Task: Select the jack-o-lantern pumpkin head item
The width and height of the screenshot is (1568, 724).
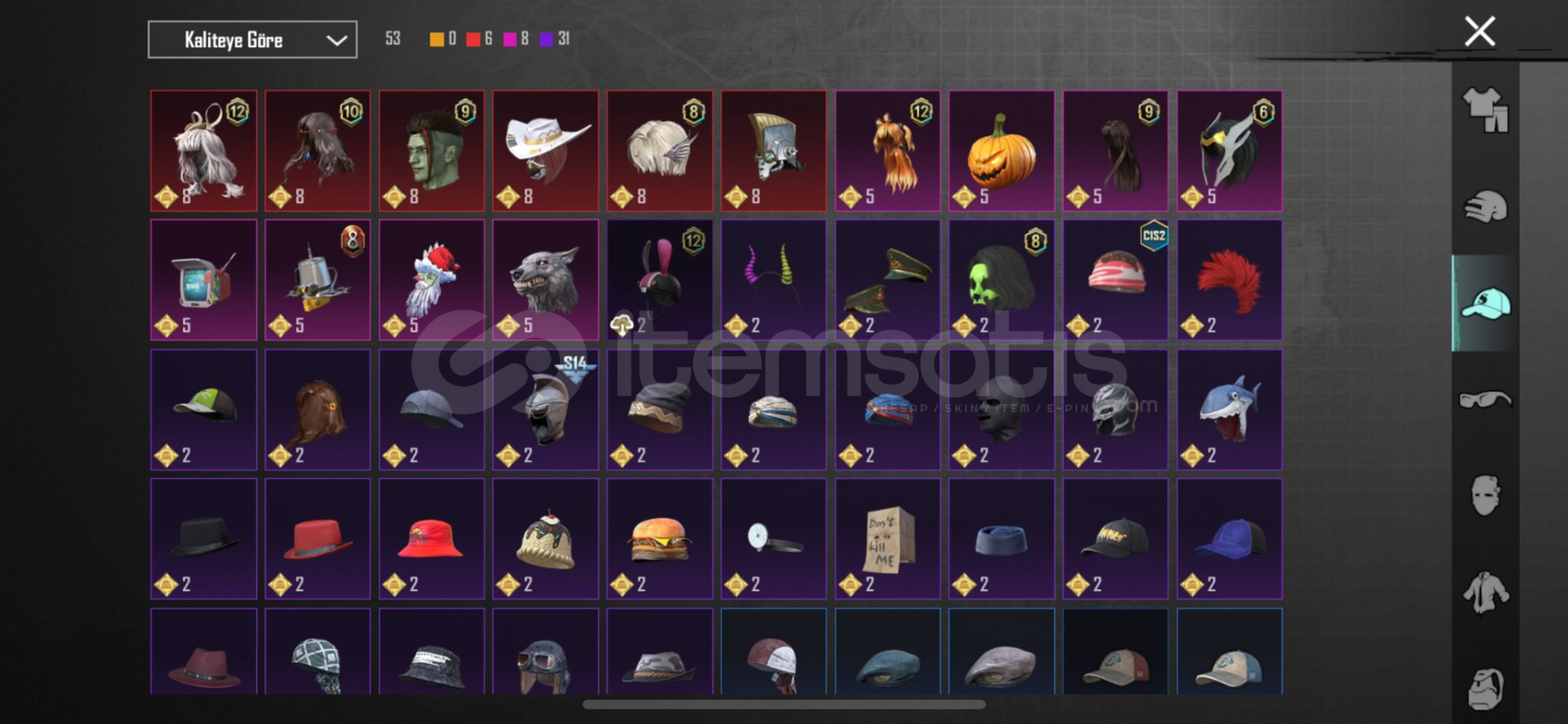Action: 1001,151
